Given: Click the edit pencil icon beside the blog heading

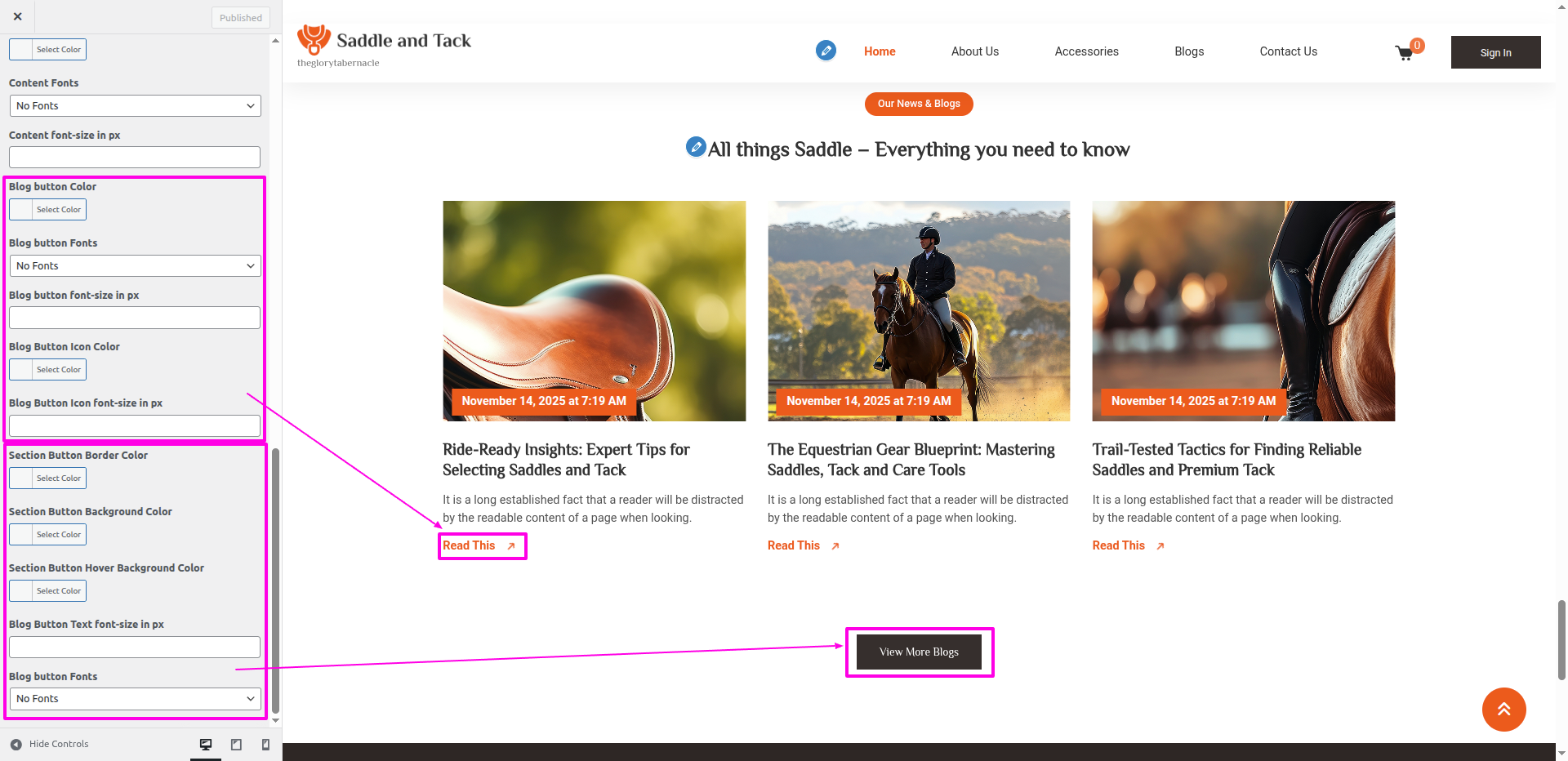Looking at the screenshot, I should pyautogui.click(x=696, y=147).
